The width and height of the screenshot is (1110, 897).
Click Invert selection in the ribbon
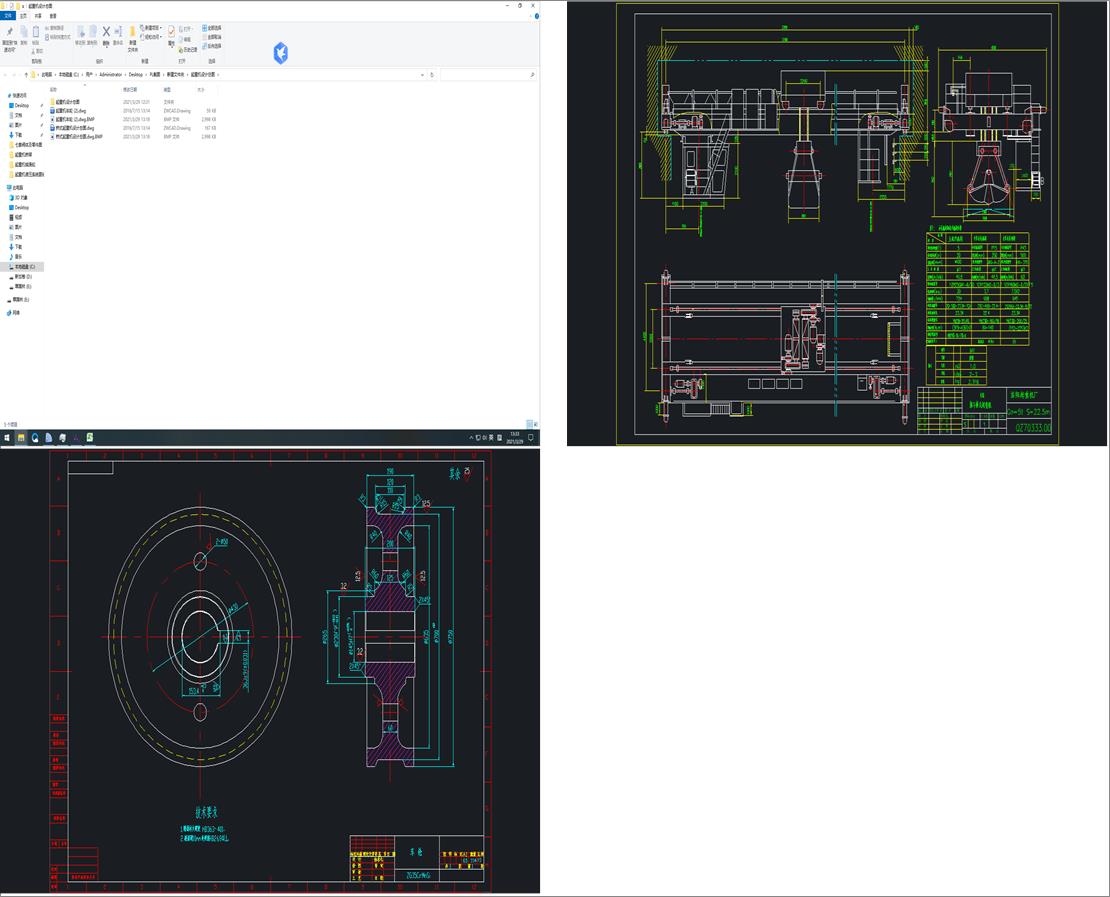click(212, 46)
